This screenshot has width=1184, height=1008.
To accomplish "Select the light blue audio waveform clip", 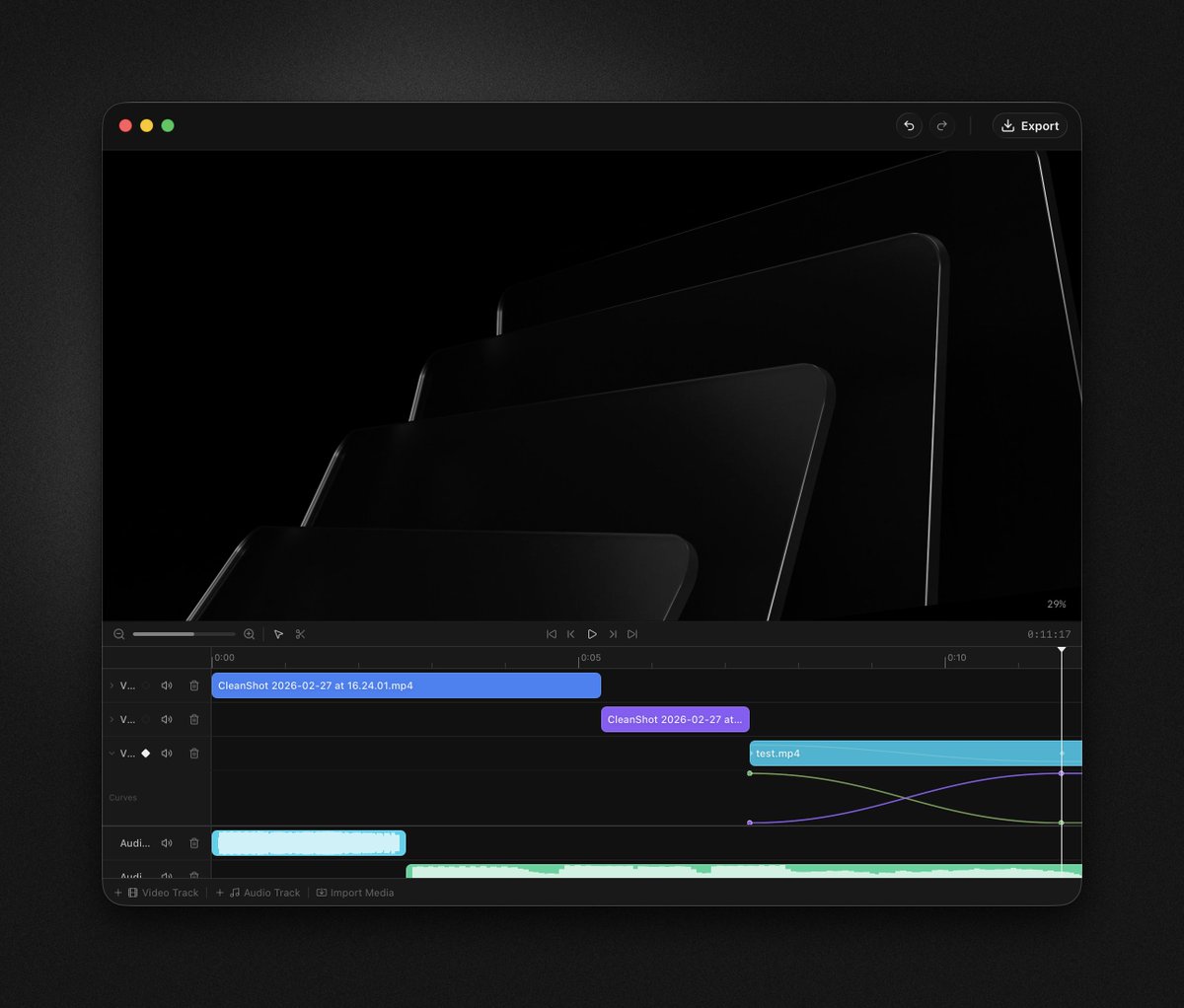I will point(309,843).
